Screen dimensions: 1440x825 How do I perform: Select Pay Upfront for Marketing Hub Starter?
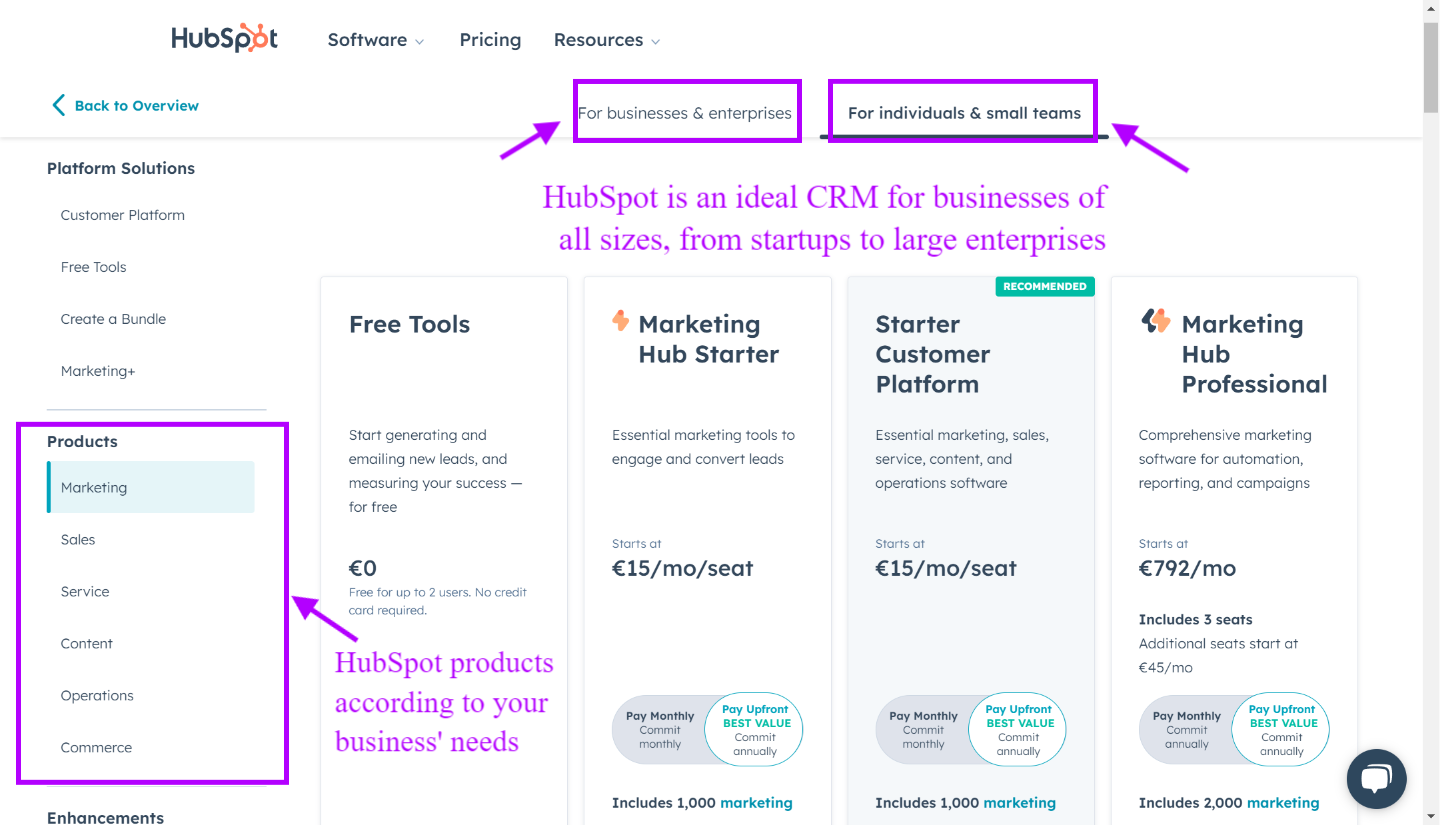pos(753,729)
